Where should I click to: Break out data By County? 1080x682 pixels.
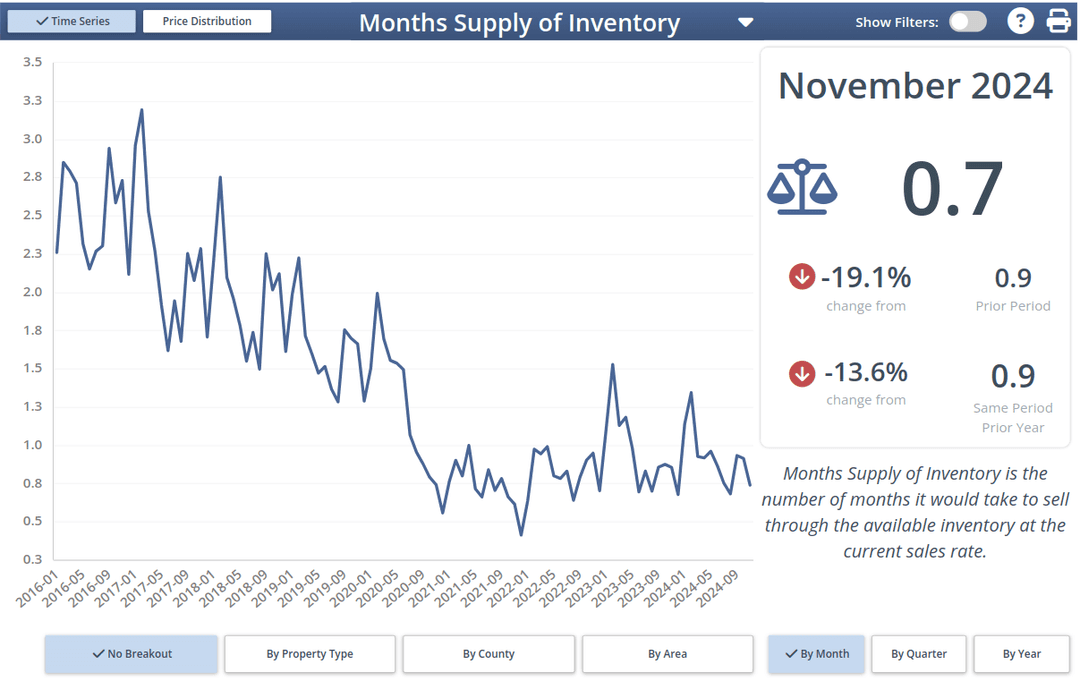(x=488, y=653)
